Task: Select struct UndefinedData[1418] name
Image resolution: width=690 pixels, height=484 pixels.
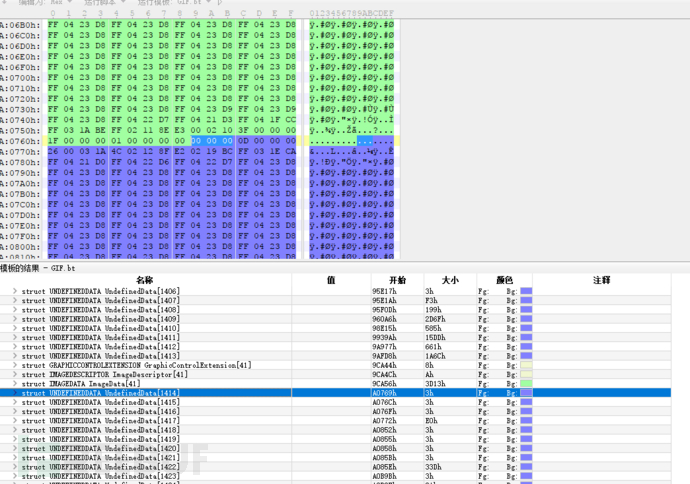Action: pos(101,429)
